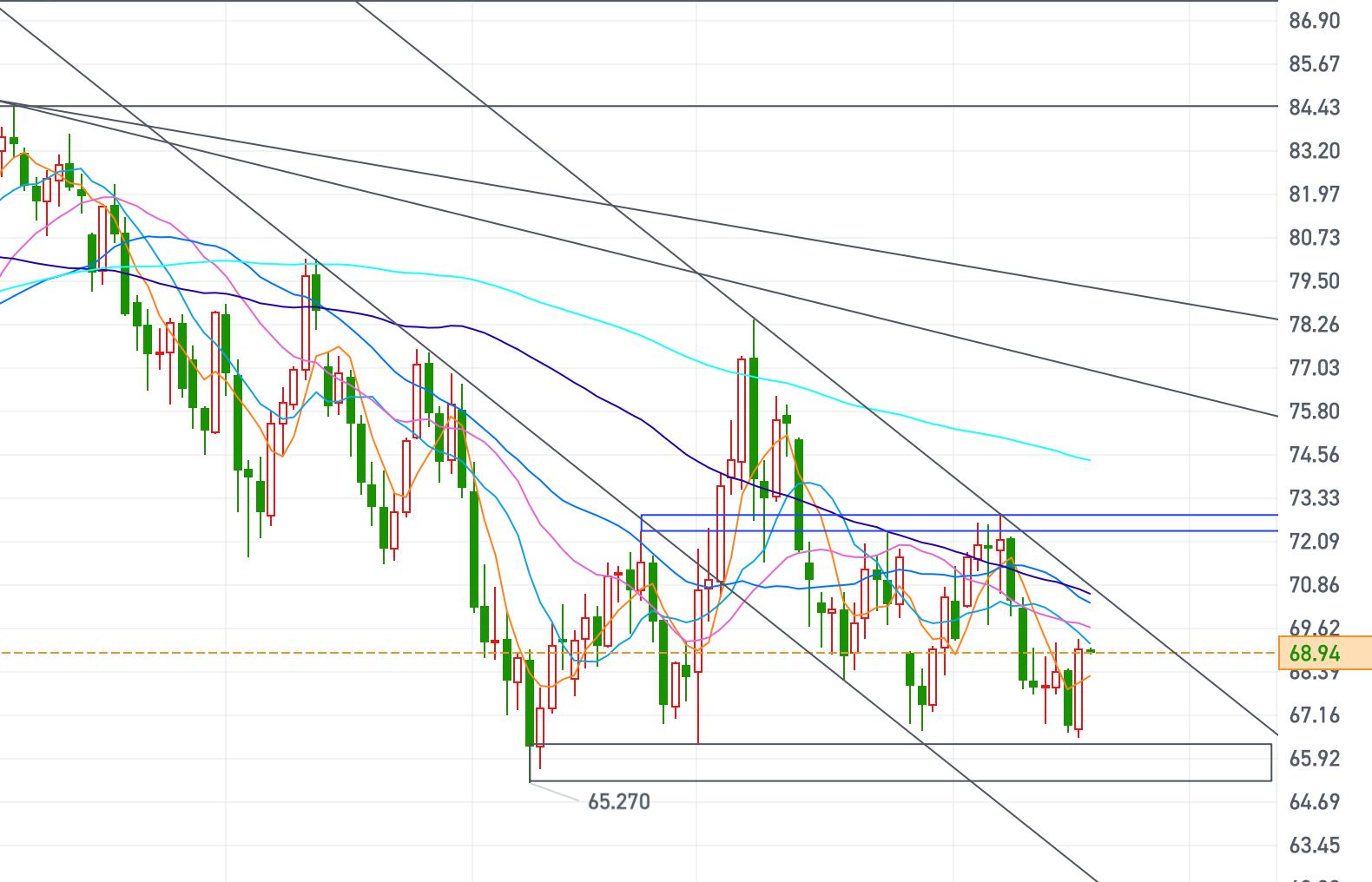Click the 83.20 price axis label
The height and width of the screenshot is (882, 1372).
point(1314,151)
